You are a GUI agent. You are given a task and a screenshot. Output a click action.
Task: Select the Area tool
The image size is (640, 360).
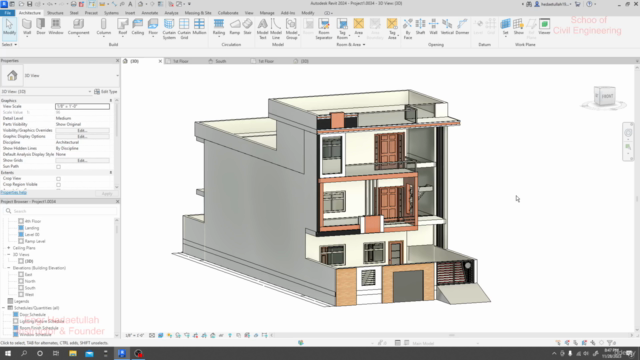point(358,27)
